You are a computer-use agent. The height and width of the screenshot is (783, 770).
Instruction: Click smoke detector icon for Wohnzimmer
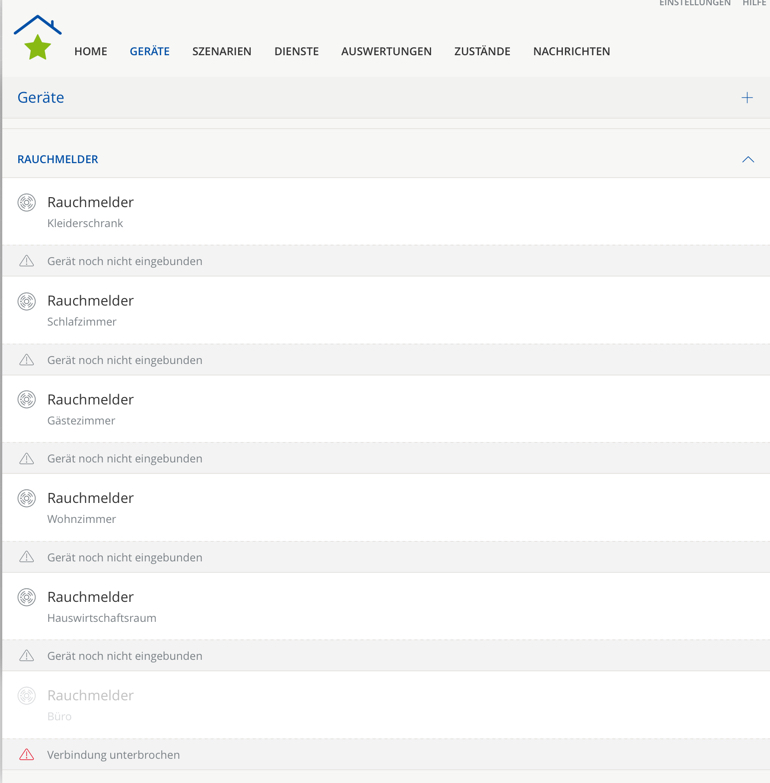click(x=27, y=498)
